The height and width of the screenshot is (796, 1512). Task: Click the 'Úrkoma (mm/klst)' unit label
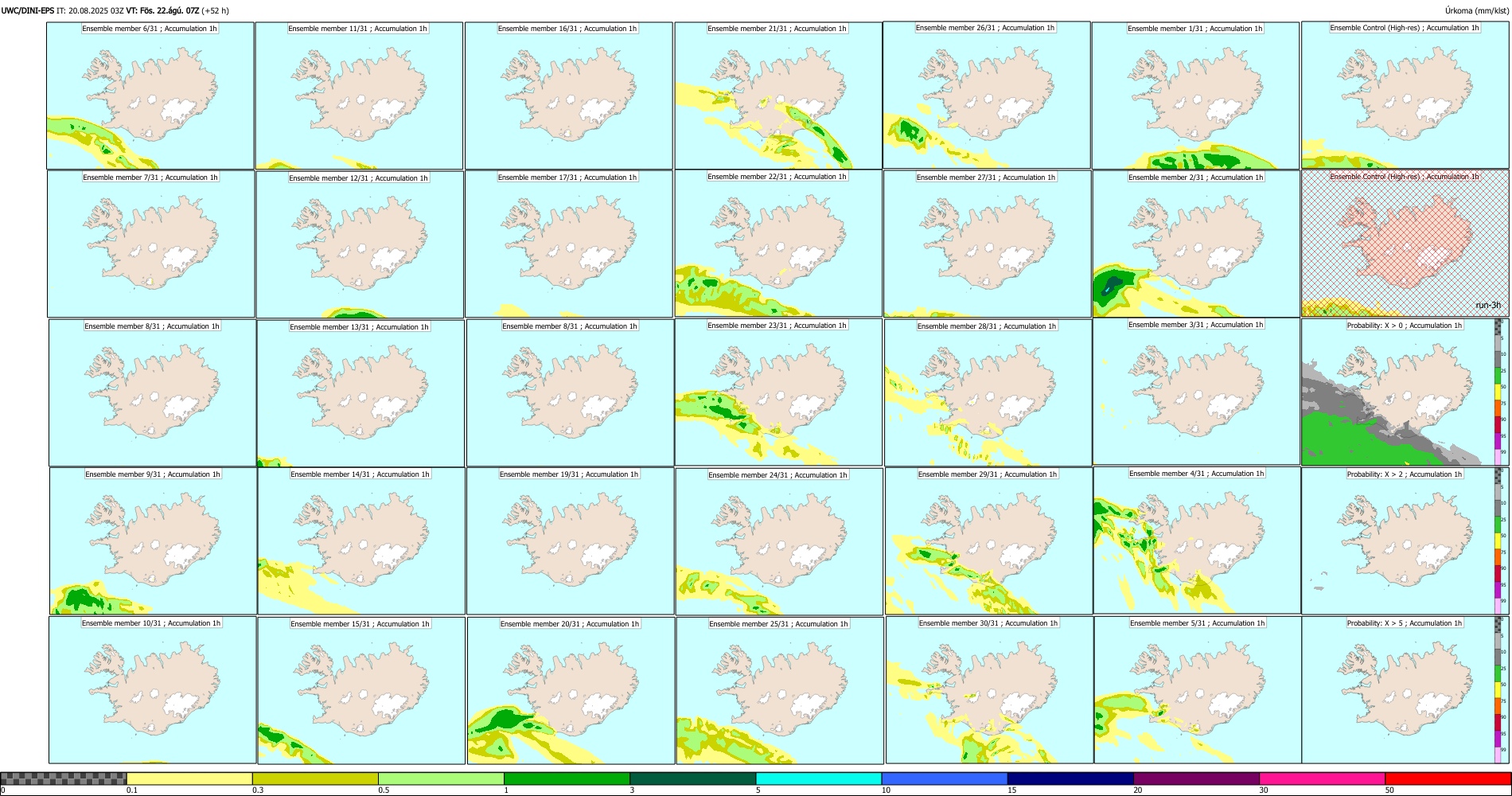click(1476, 10)
